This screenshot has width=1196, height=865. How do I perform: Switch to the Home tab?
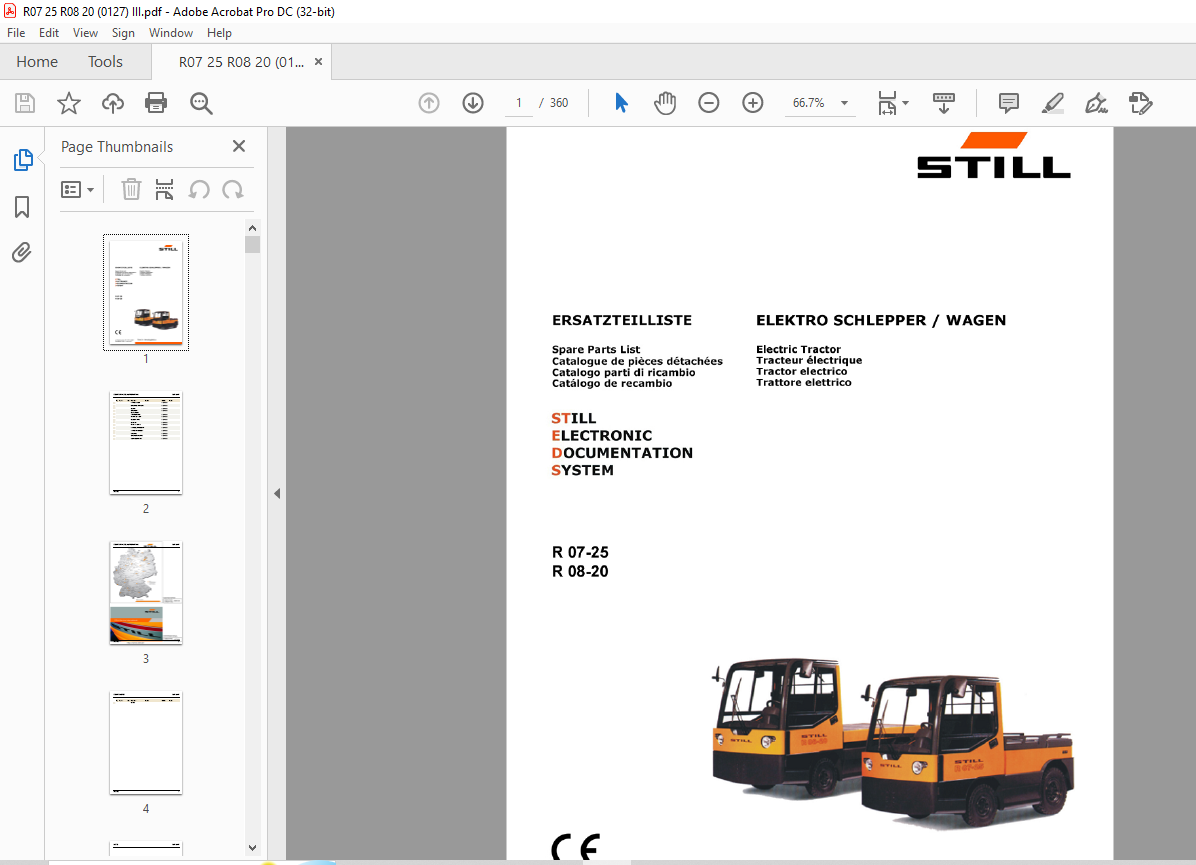click(37, 62)
